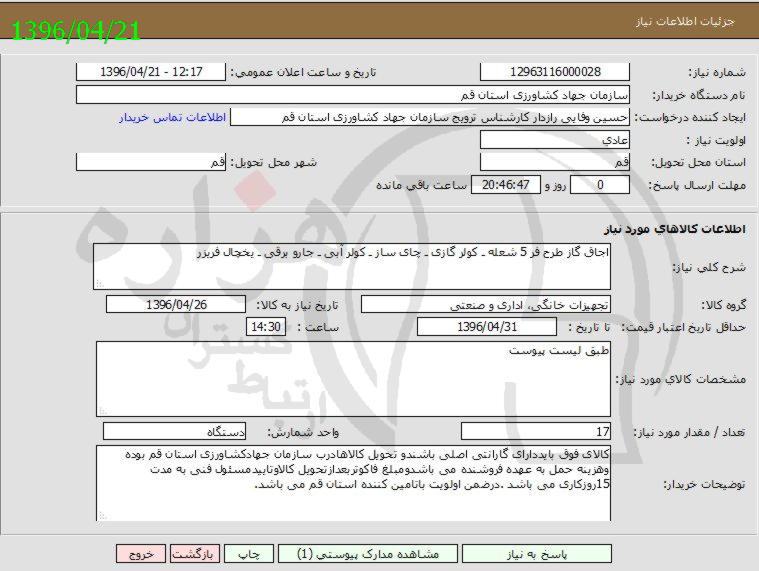Screen dimensions: 759x571
Task: Click the تاریخ نیاز به کالا field 1396/04/26
Action: click(x=176, y=304)
